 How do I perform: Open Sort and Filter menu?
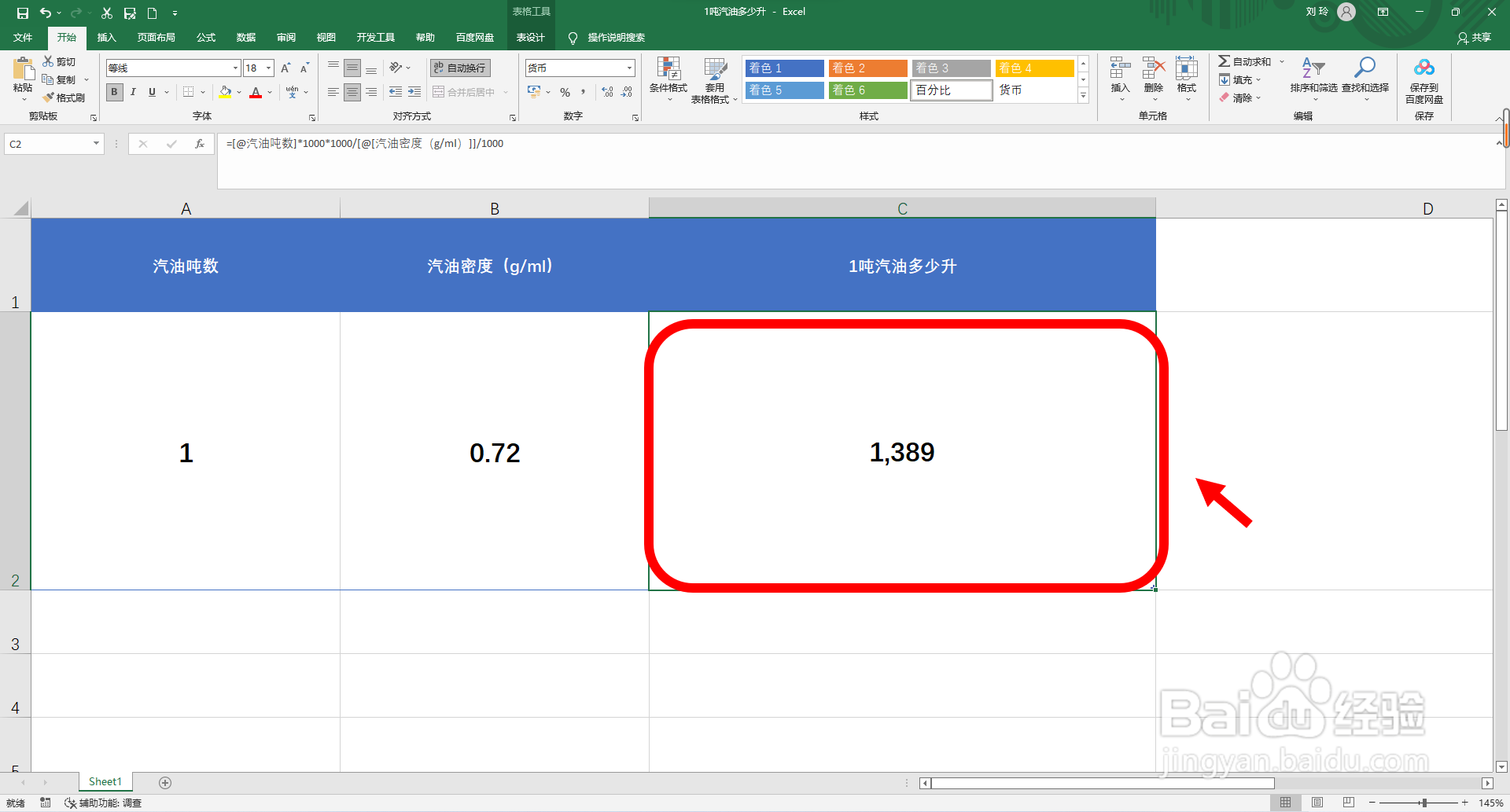pyautogui.click(x=1313, y=79)
